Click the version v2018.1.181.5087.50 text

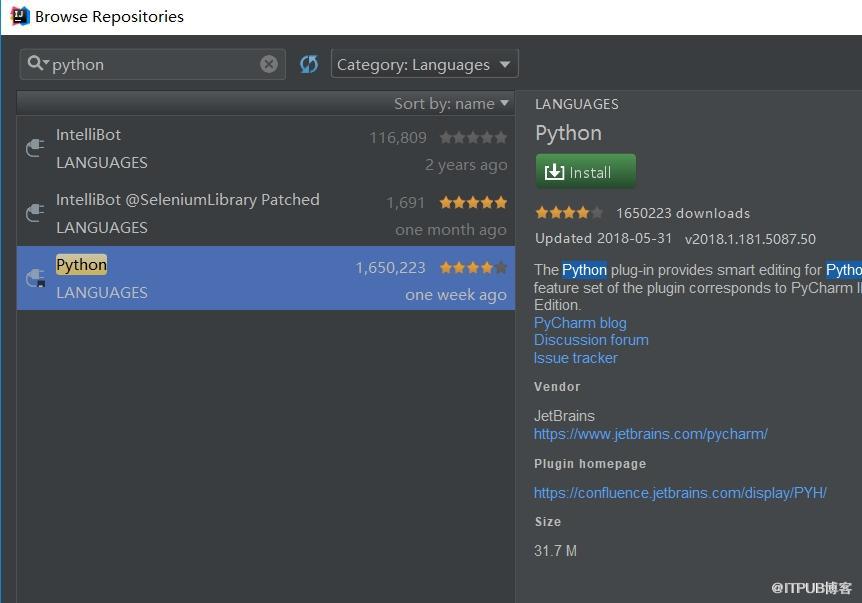coord(750,239)
